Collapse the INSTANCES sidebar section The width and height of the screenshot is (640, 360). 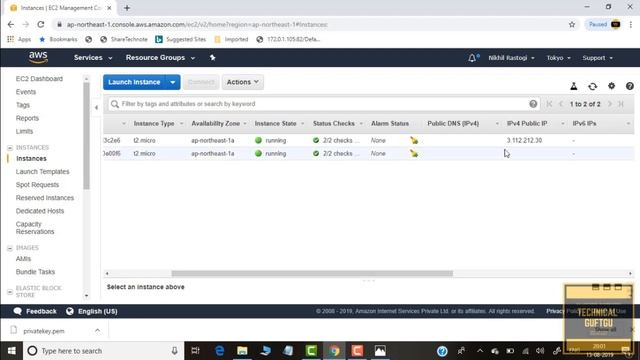10,147
